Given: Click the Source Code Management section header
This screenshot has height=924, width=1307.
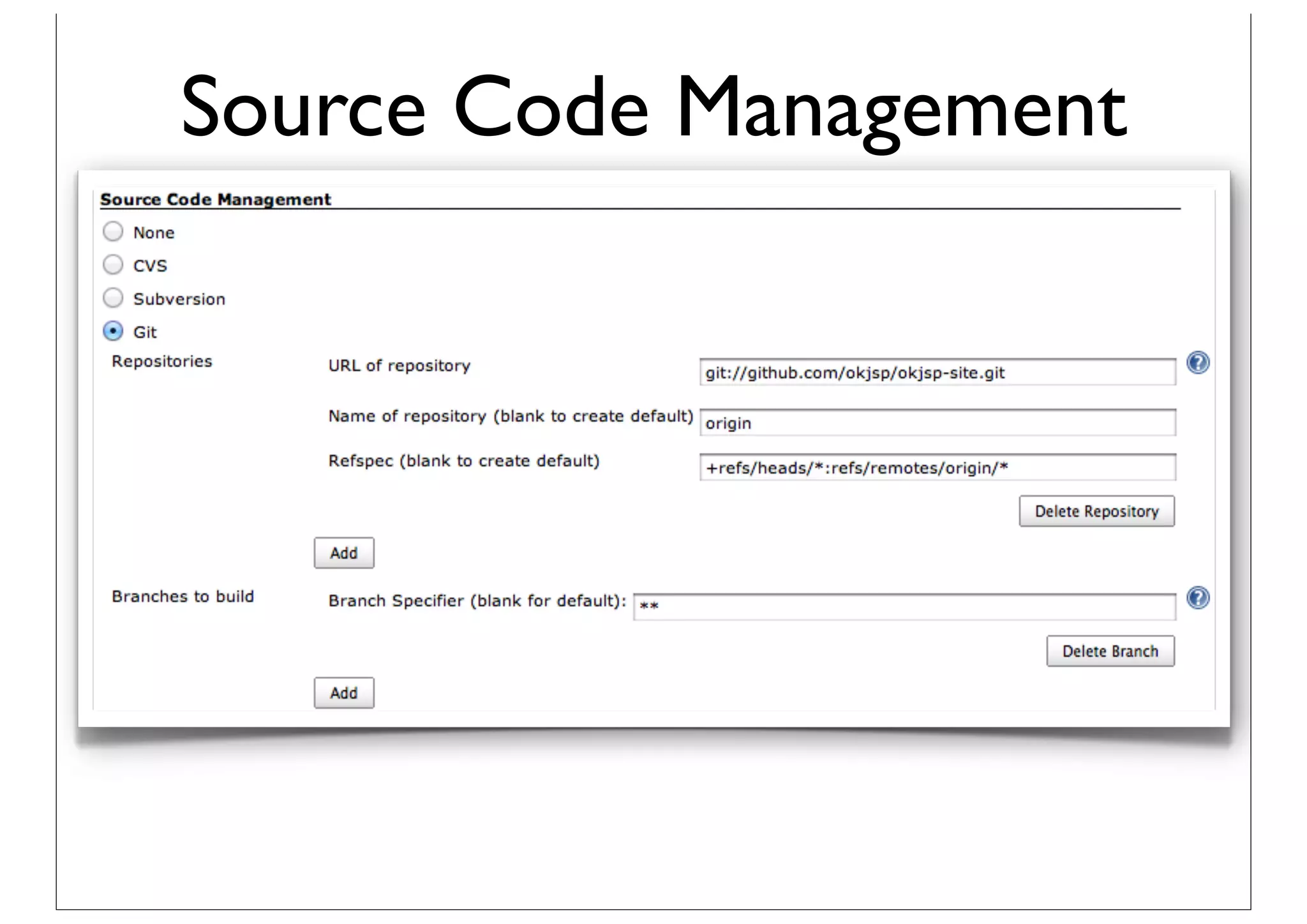Looking at the screenshot, I should [216, 200].
